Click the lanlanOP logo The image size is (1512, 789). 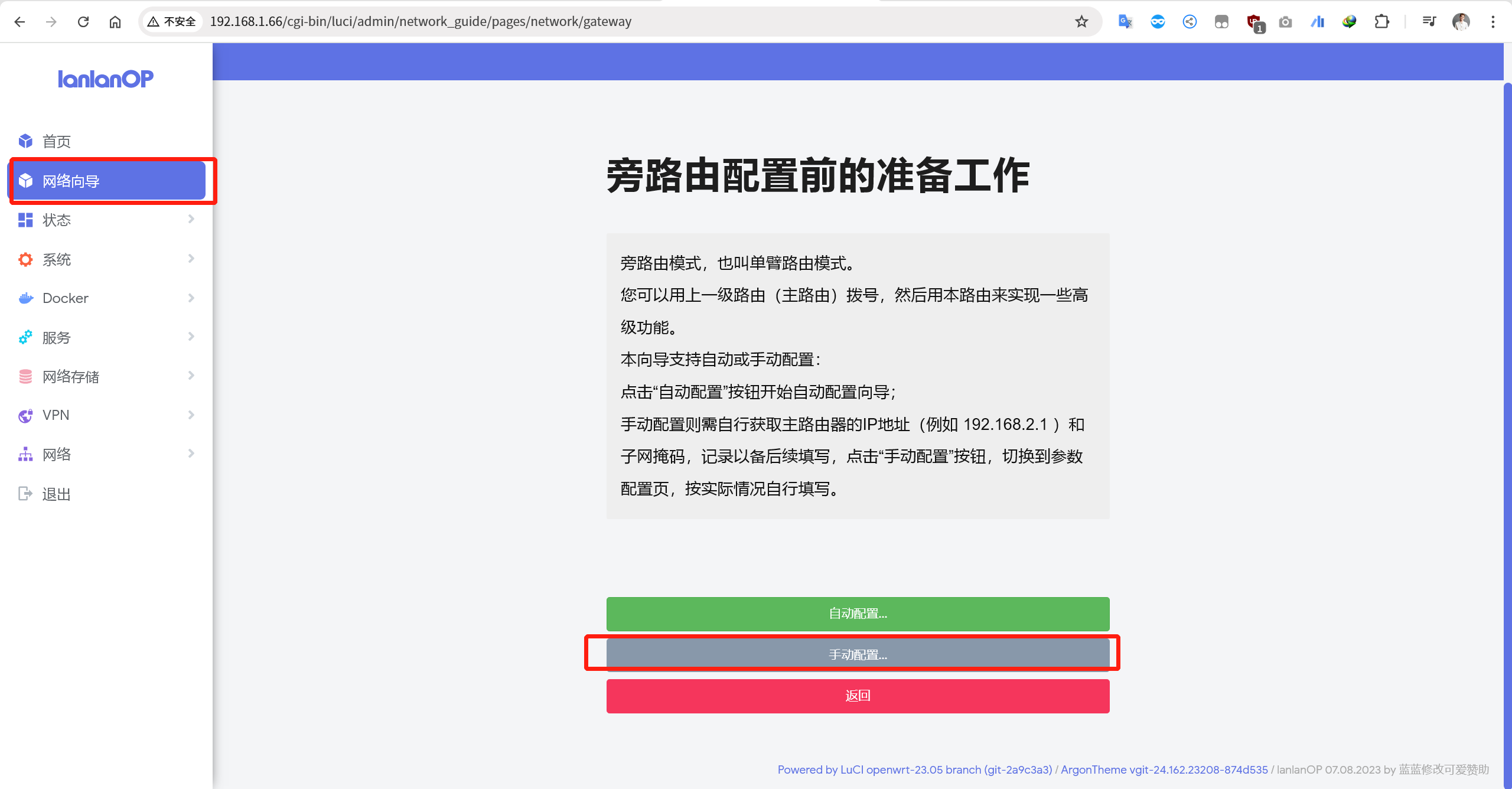point(105,79)
